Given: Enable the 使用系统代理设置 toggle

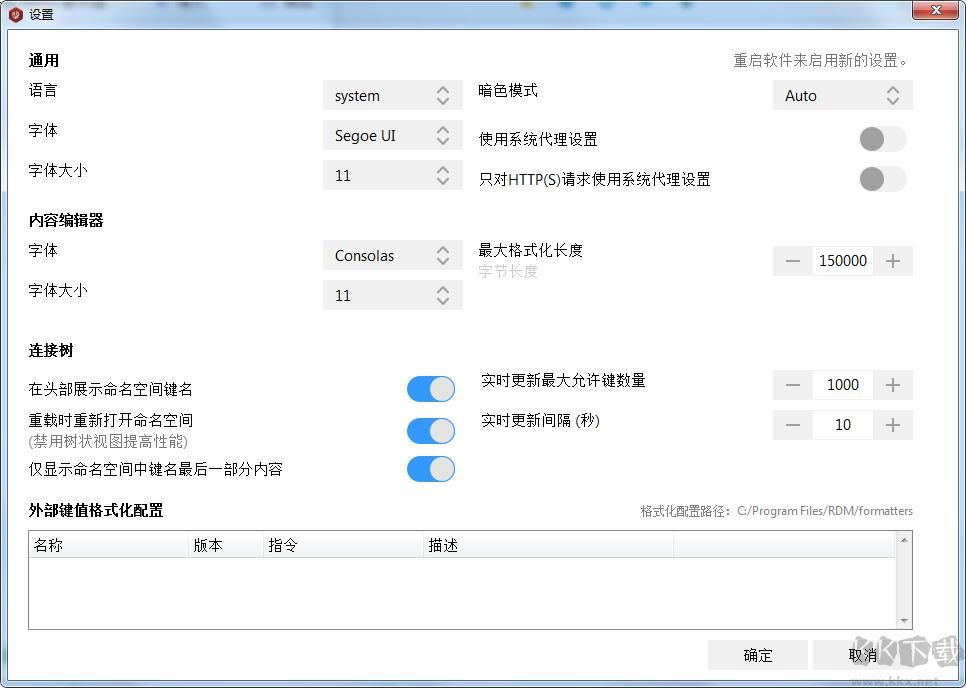Looking at the screenshot, I should pyautogui.click(x=881, y=139).
